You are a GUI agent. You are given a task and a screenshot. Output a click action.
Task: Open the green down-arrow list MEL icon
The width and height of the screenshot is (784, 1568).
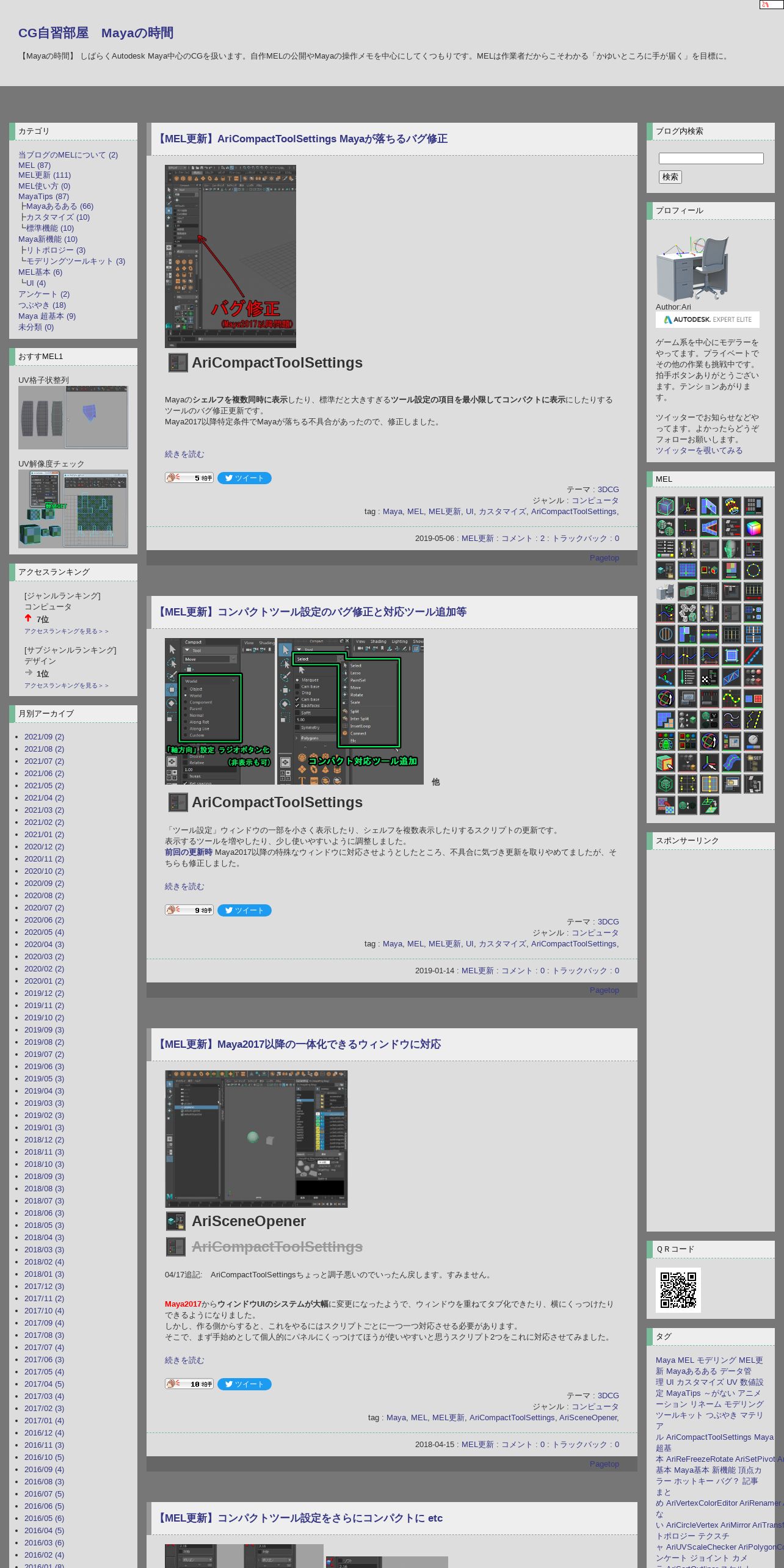tap(688, 677)
